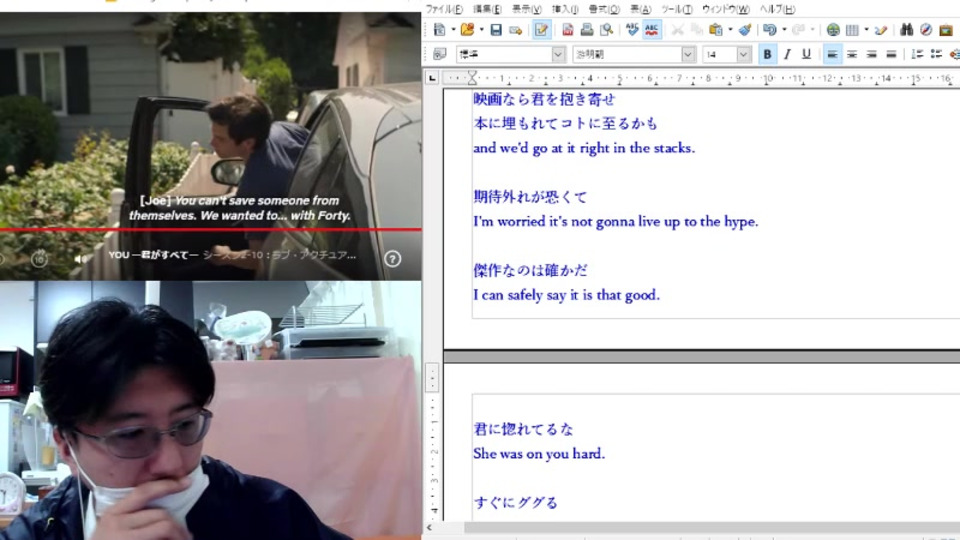The height and width of the screenshot is (540, 960).
Task: Open the Paste options dropdown arrow
Action: tap(730, 29)
